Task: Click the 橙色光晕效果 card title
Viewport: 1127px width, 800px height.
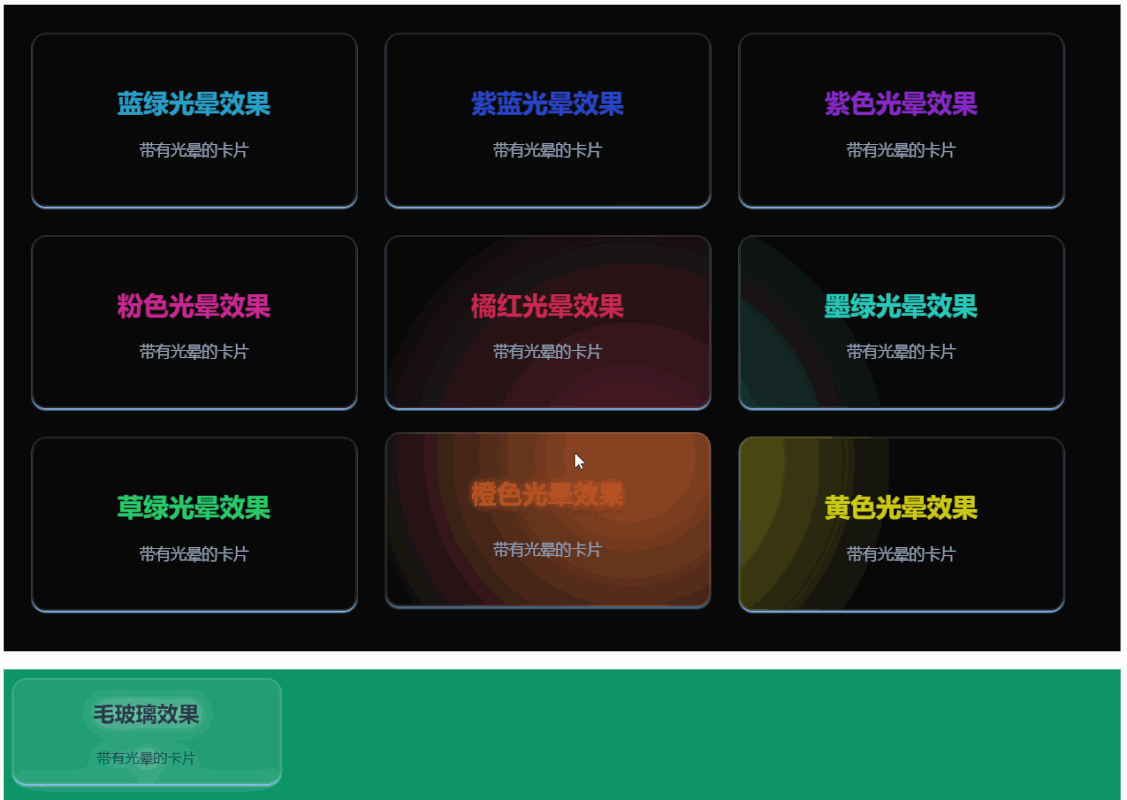Action: tap(547, 495)
